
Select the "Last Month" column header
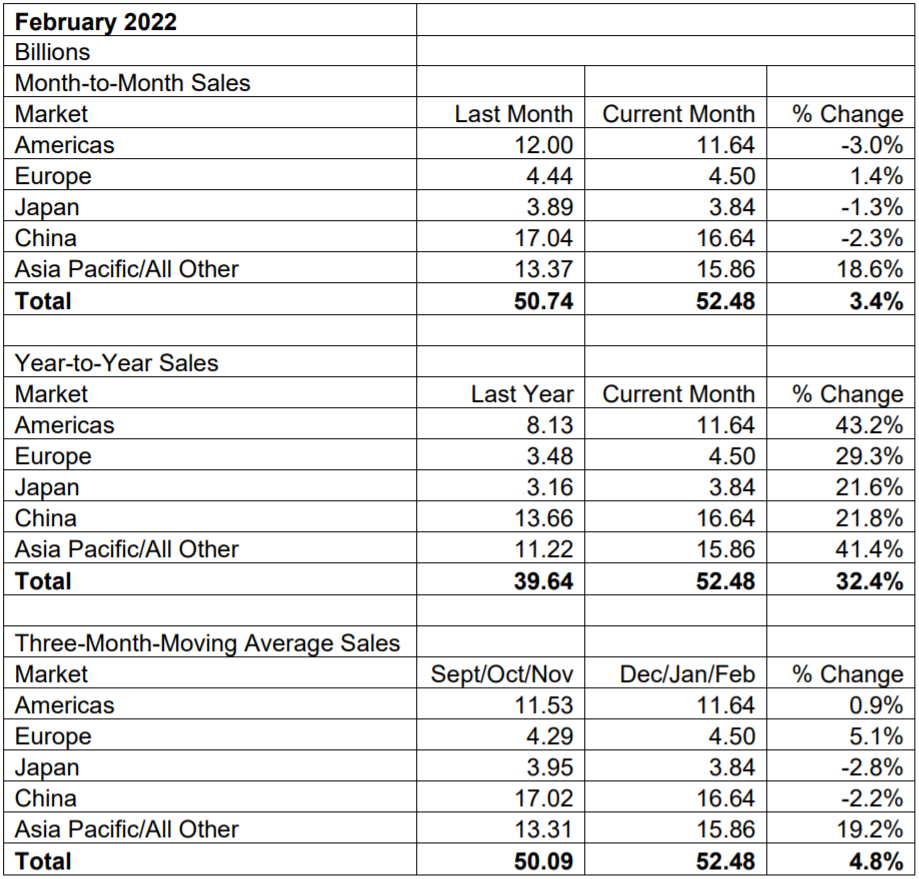513,114
